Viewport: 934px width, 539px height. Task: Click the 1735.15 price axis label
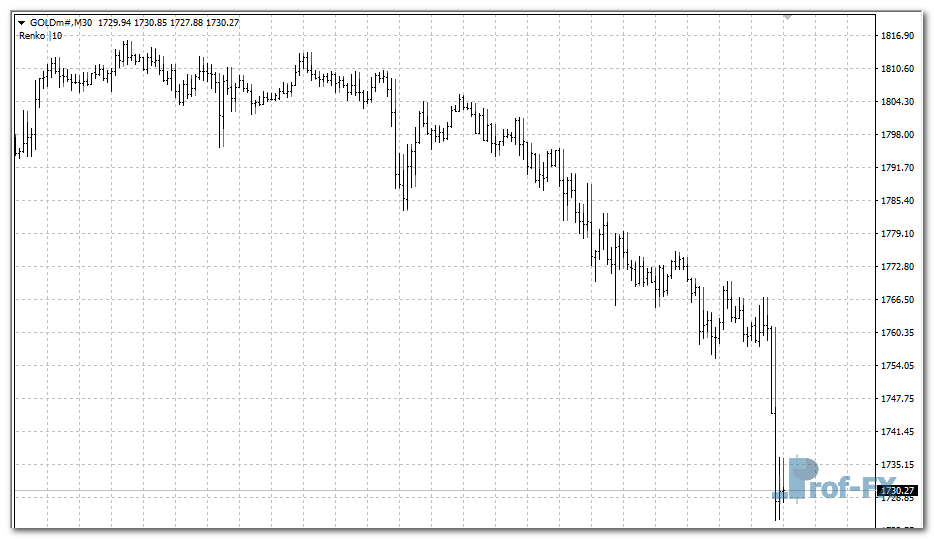(897, 465)
